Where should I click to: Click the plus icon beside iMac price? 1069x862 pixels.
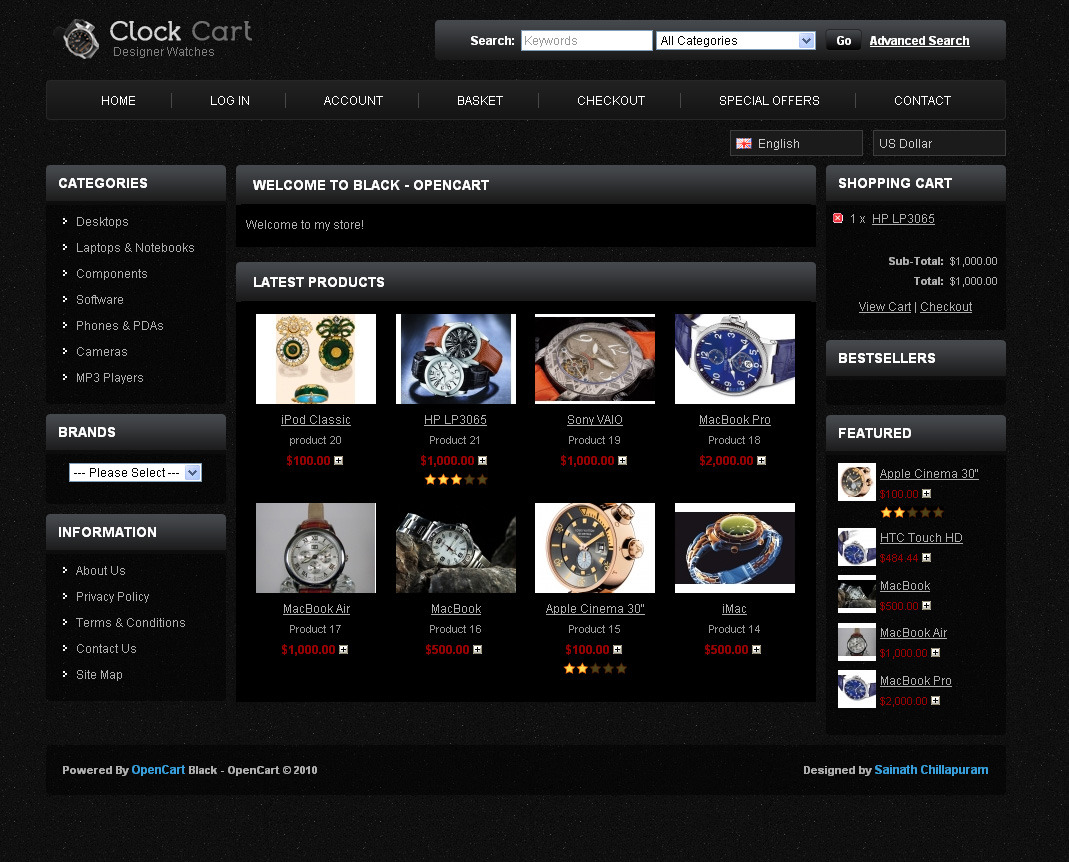point(757,650)
